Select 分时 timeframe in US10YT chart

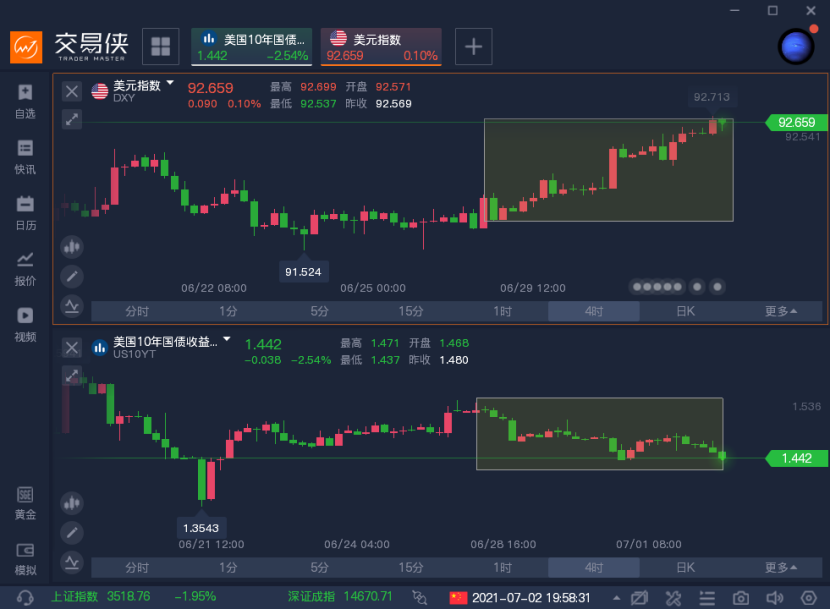coord(137,568)
